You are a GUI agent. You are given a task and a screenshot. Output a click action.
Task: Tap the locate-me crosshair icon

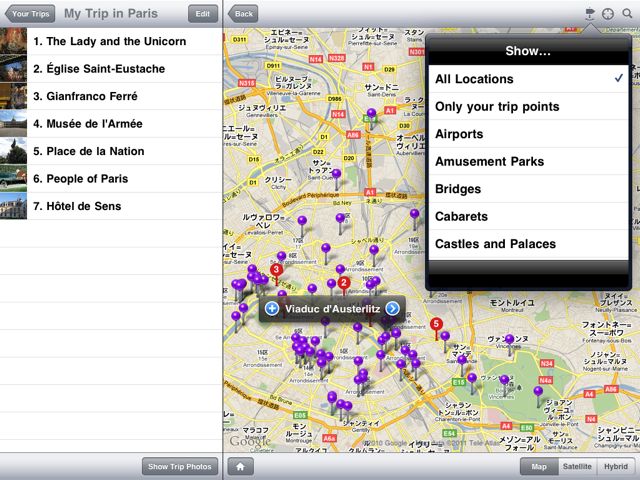pyautogui.click(x=608, y=14)
